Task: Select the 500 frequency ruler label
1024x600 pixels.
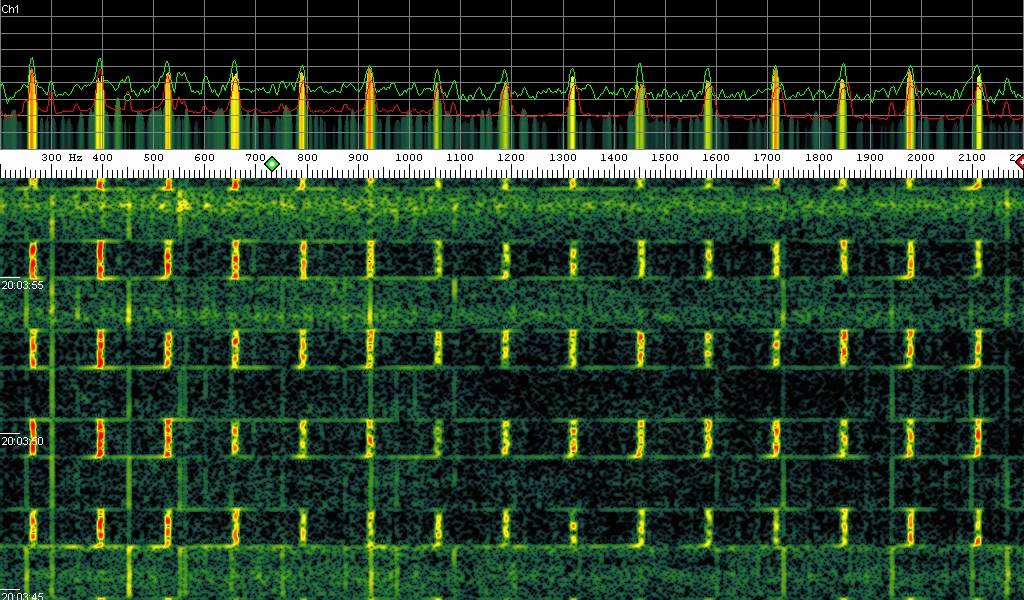Action: point(153,157)
